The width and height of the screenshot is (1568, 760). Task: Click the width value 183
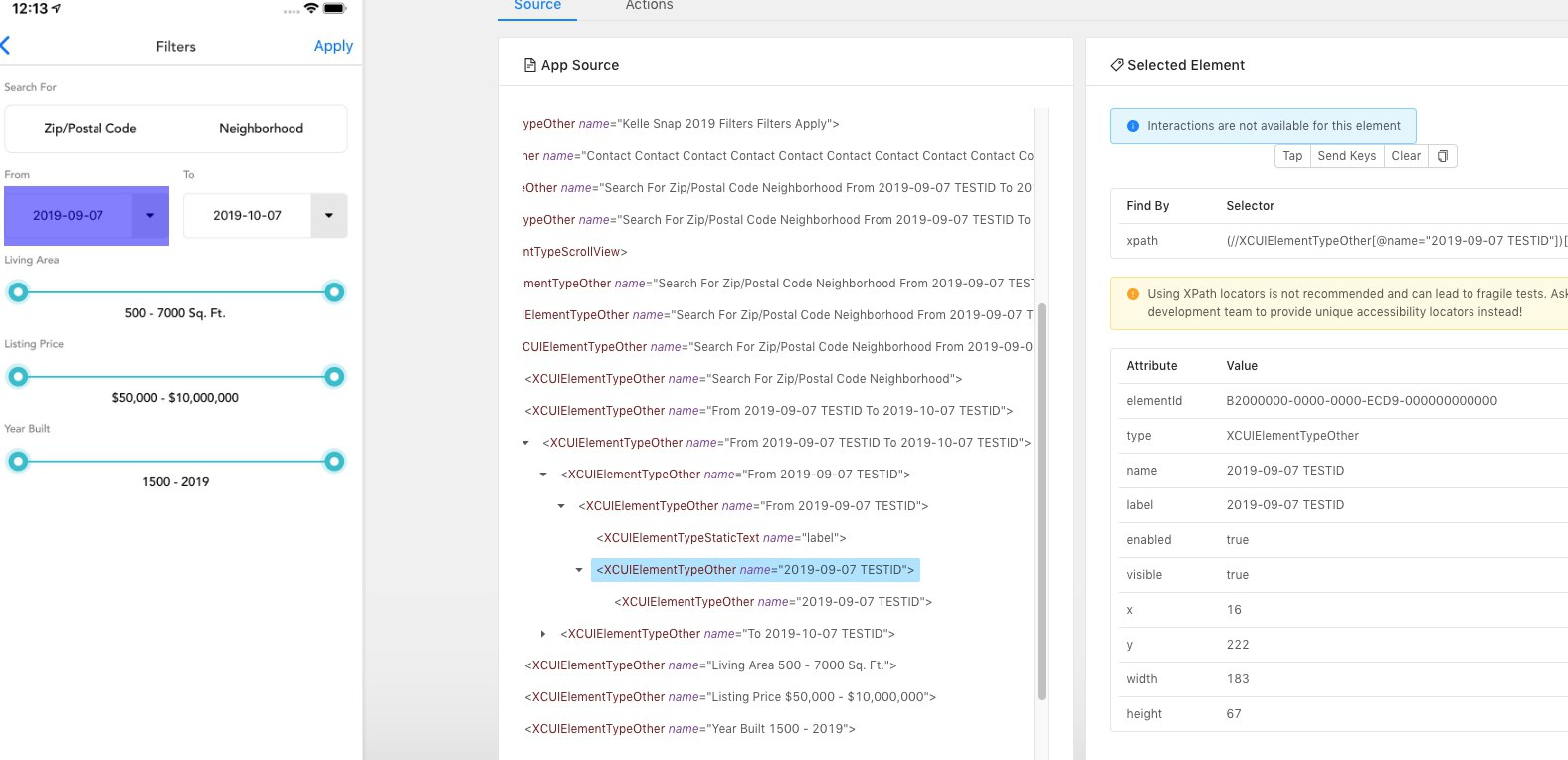[1238, 679]
